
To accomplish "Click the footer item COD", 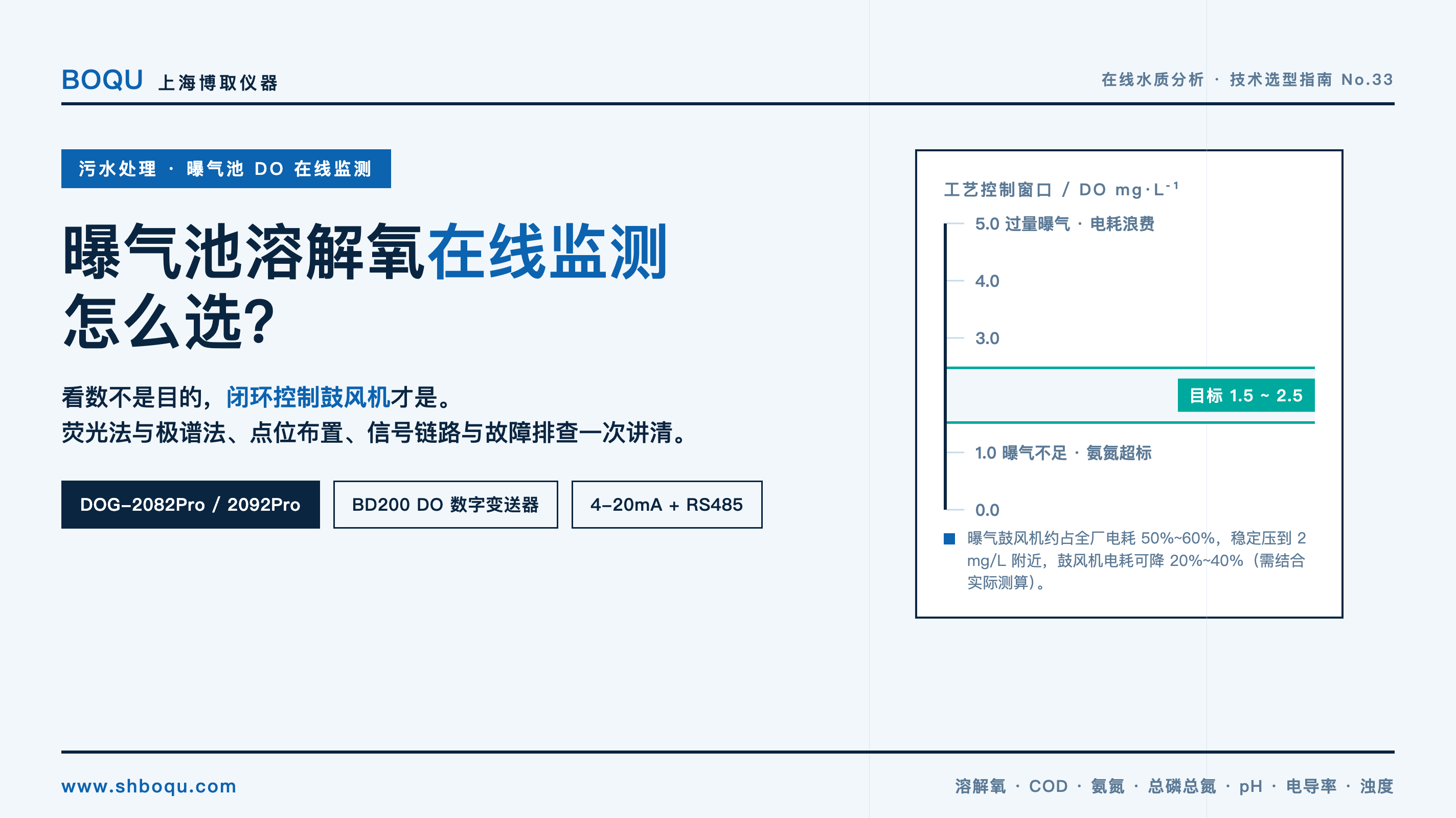I will coord(1048,786).
